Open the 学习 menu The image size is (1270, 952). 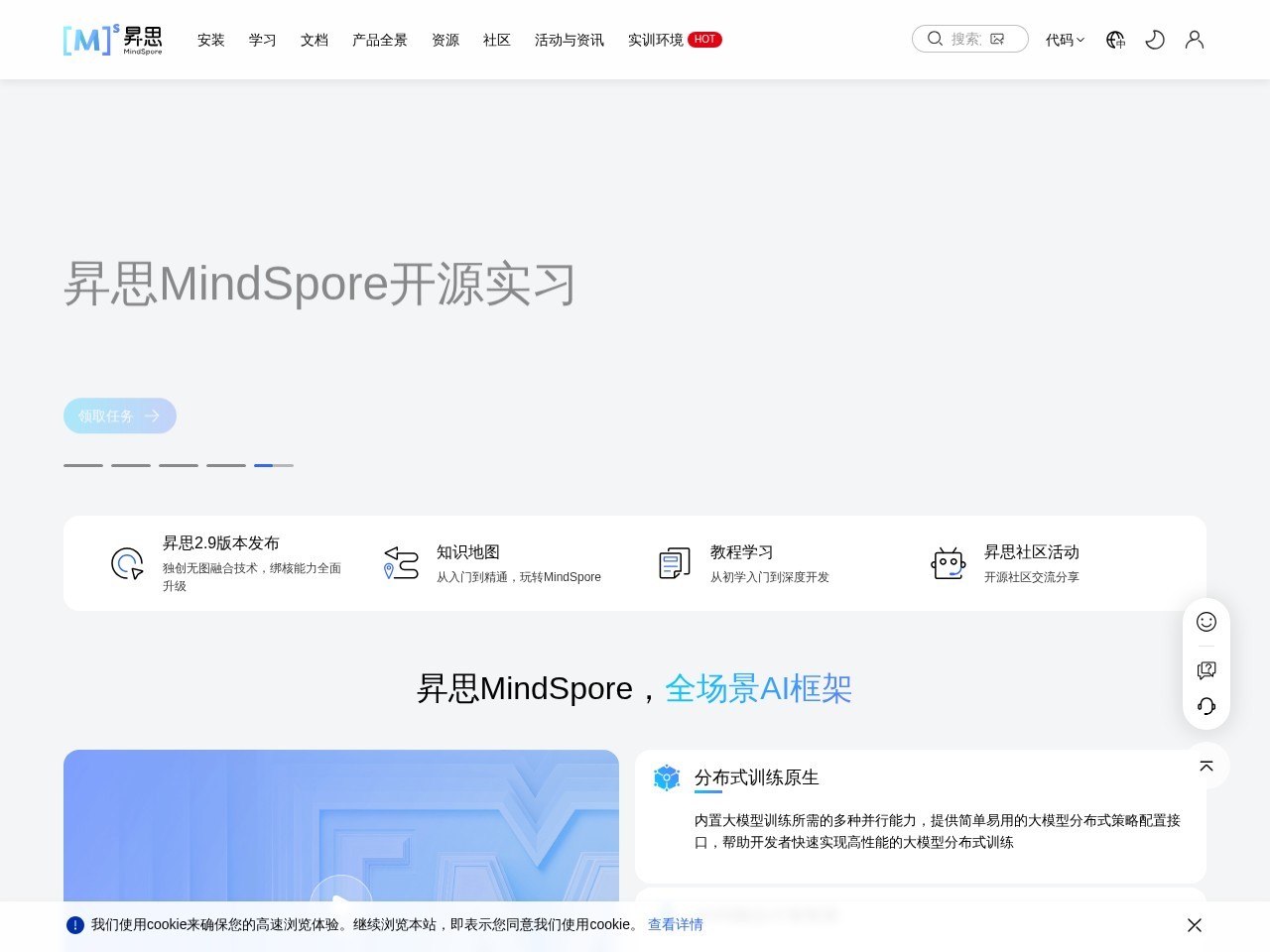coord(263,40)
